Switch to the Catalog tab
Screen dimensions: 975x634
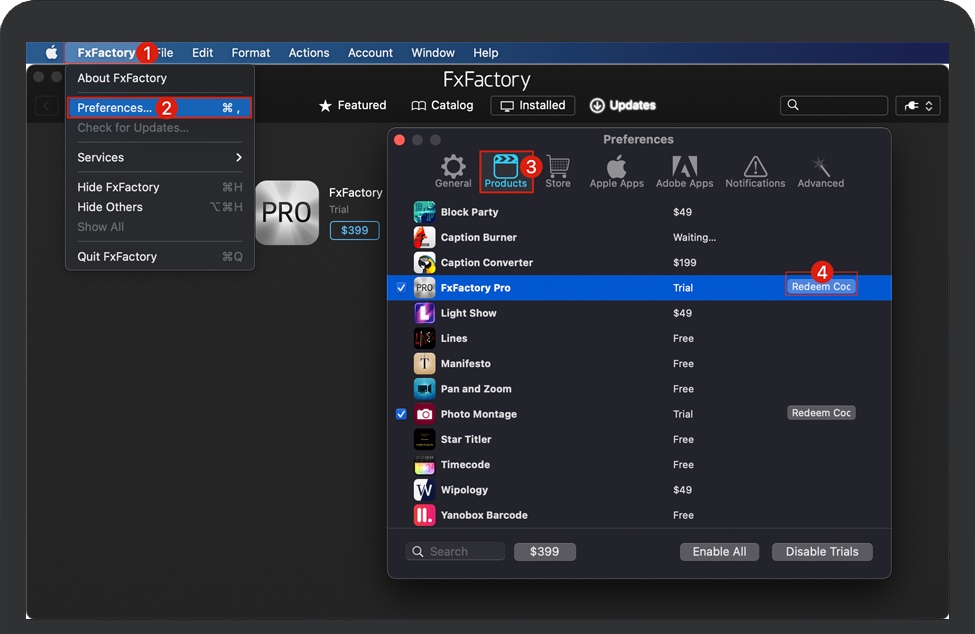pos(442,105)
